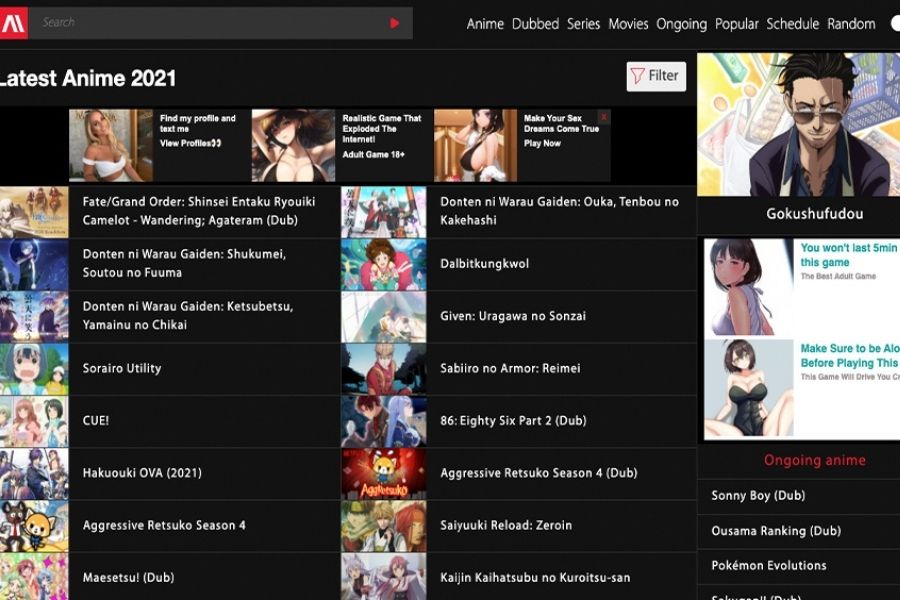Open Aggressive Retsuko Season 4 (Dub) title

[x=538, y=473]
